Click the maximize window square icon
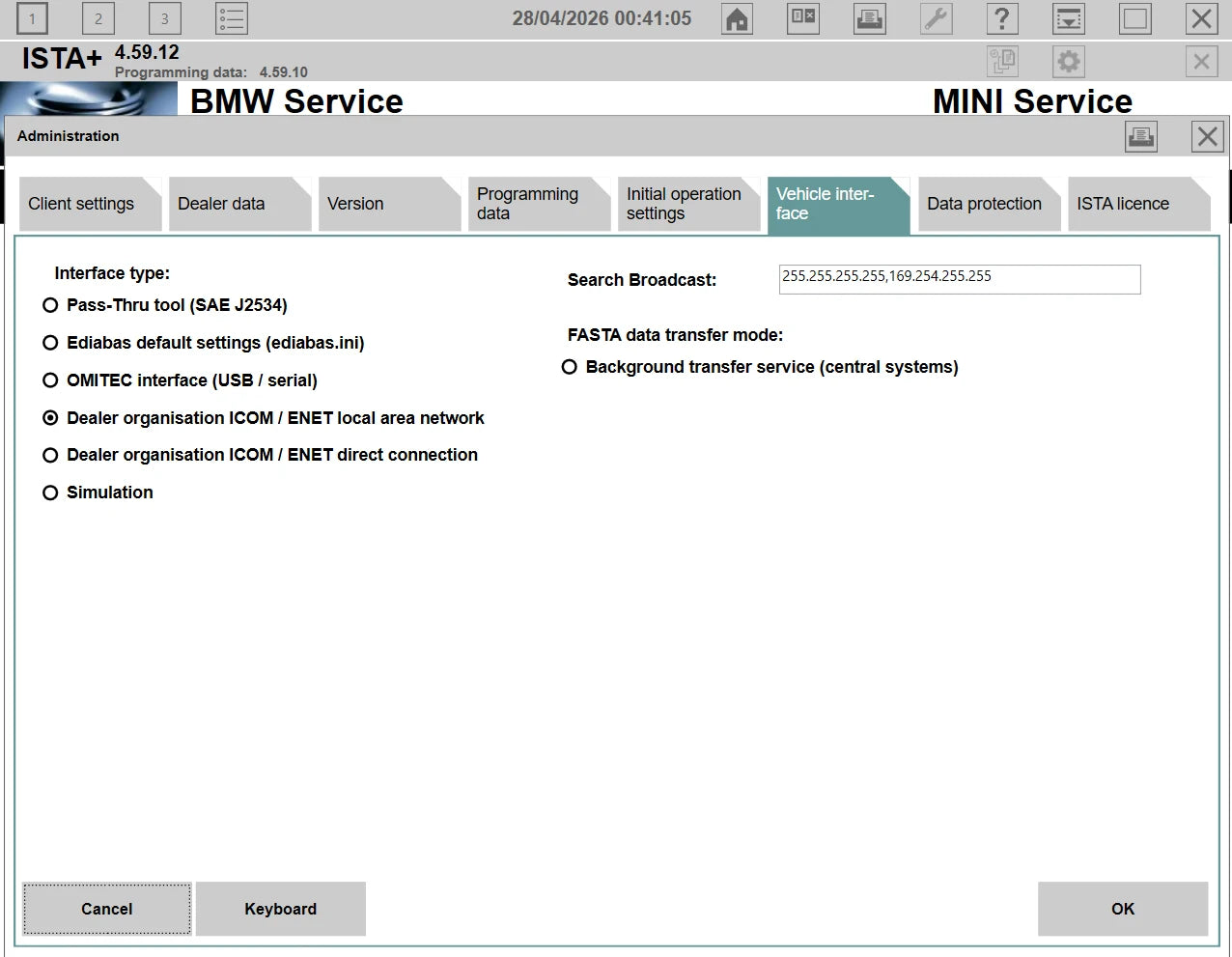This screenshot has width=1232, height=957. pos(1135,18)
